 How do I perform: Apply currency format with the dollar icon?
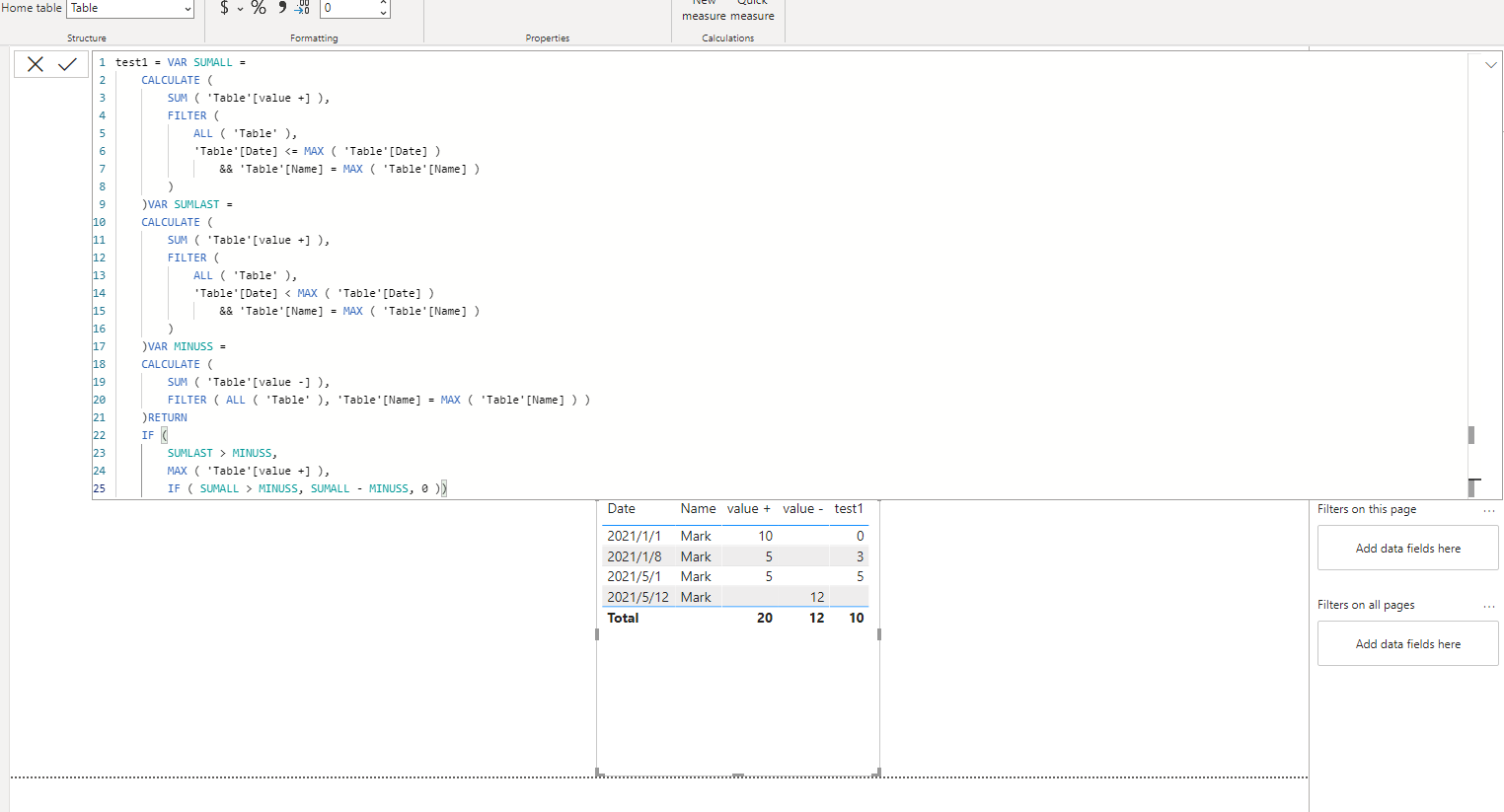point(225,8)
